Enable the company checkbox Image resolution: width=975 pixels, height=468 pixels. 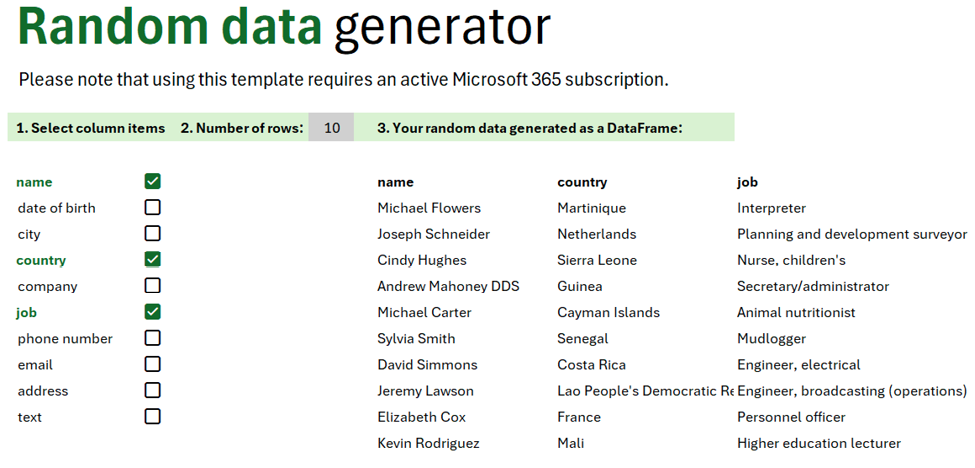coord(152,285)
